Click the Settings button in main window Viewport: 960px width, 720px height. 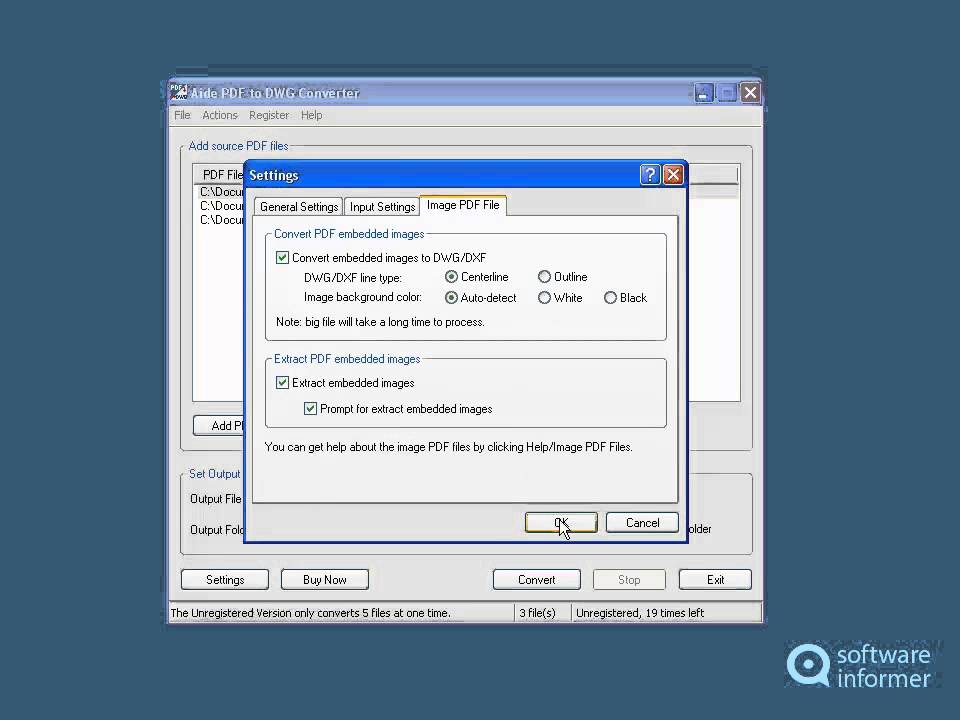tap(225, 580)
